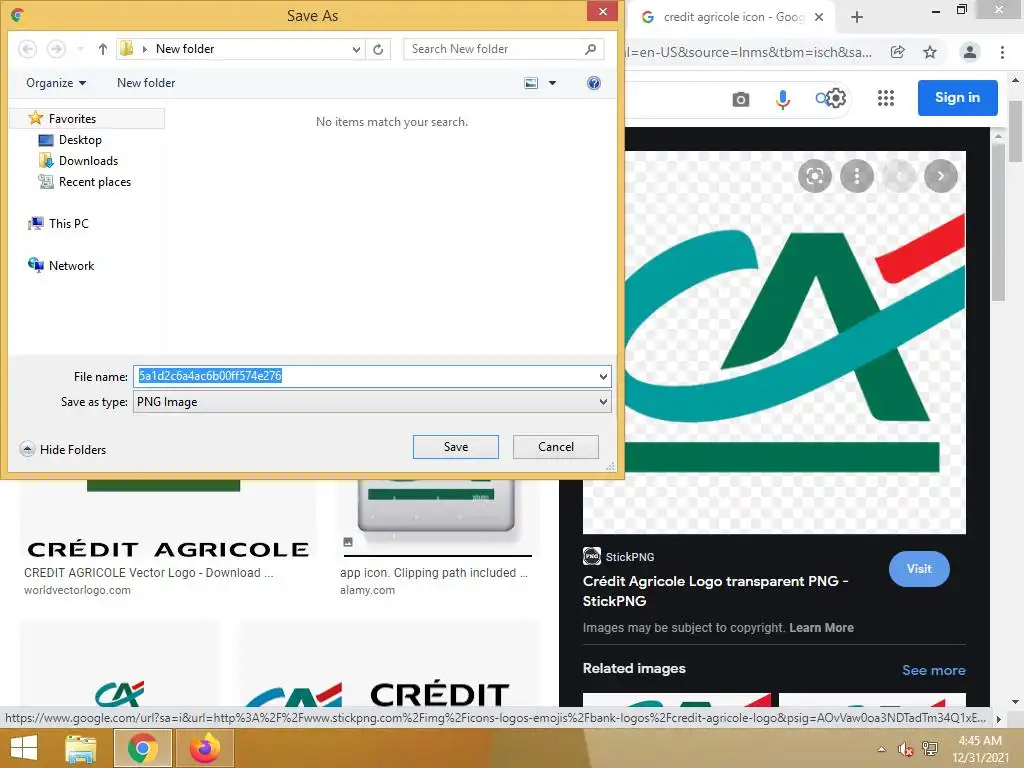Screen dimensions: 1024x768
Task: Click the Sign in button
Action: (957, 98)
